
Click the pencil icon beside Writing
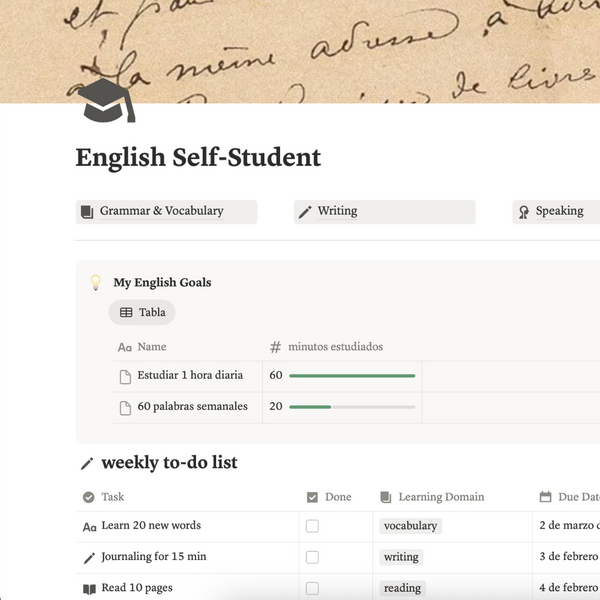point(305,212)
